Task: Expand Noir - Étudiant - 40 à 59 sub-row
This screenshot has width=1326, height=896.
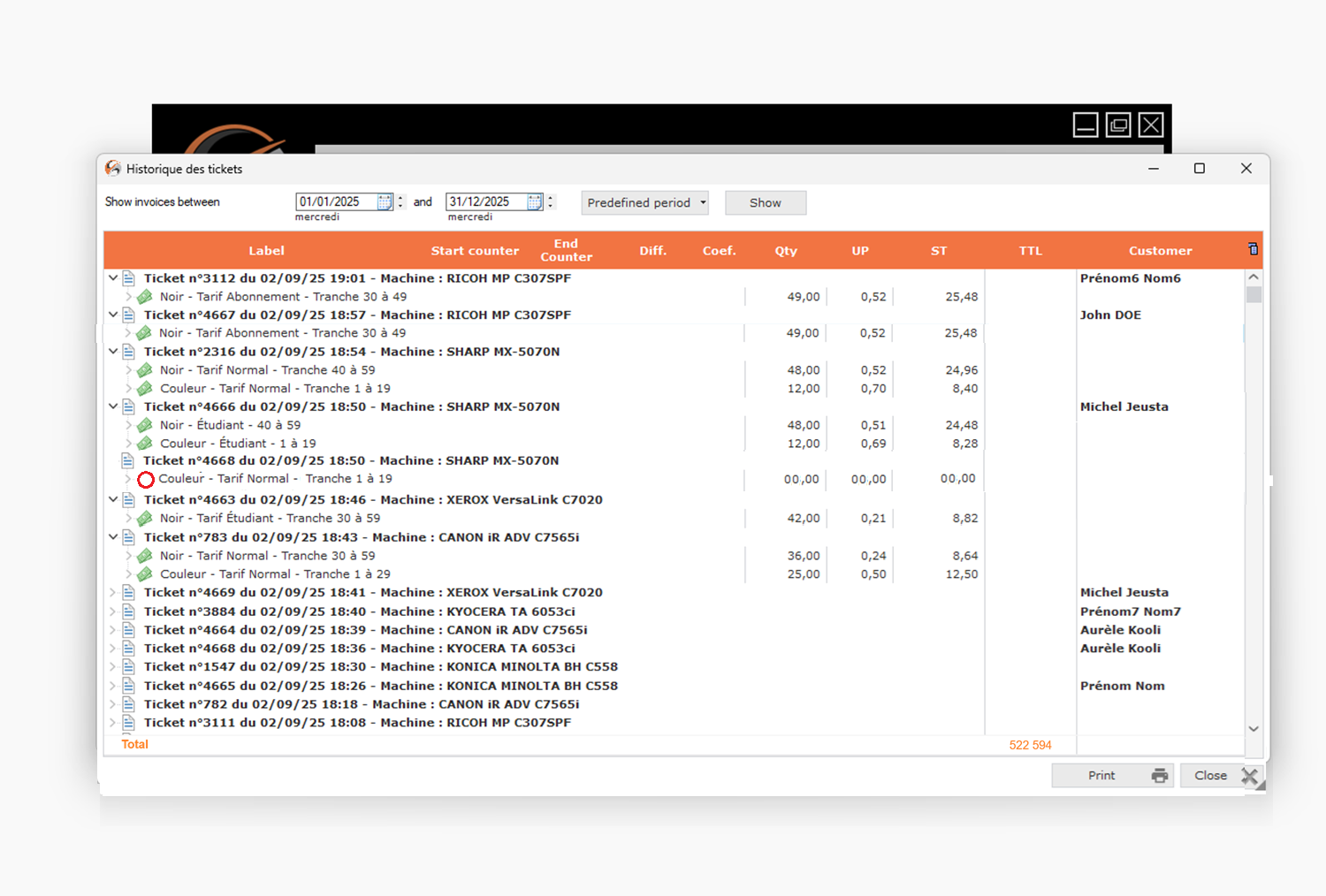Action: pyautogui.click(x=129, y=425)
